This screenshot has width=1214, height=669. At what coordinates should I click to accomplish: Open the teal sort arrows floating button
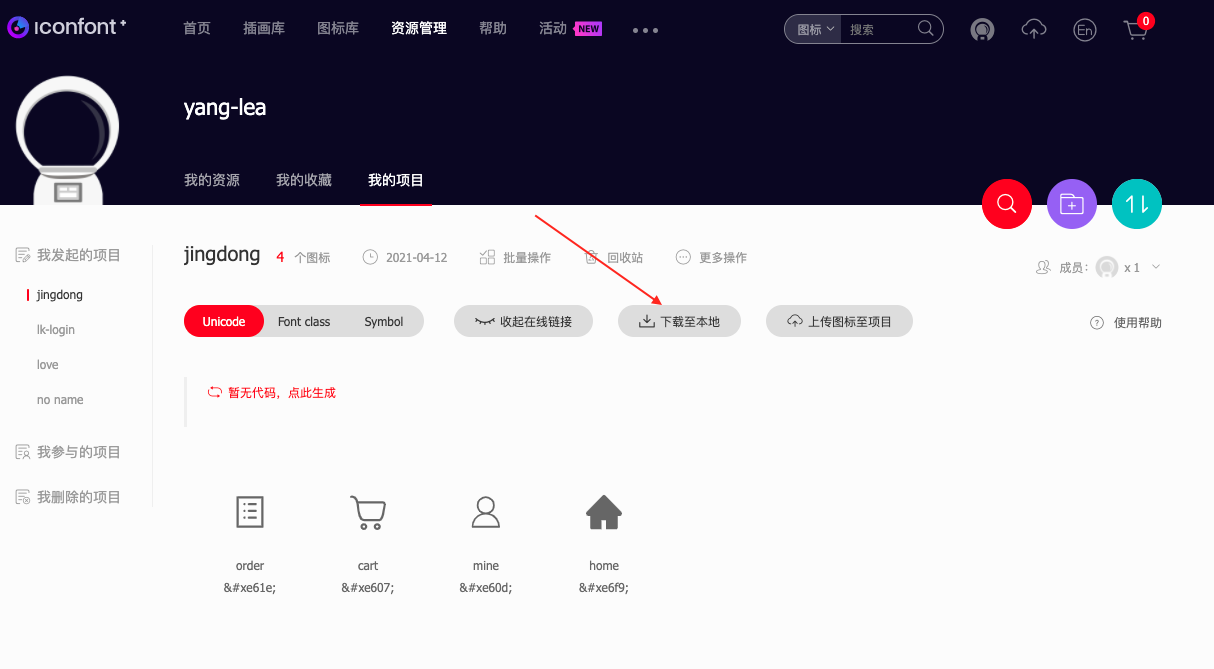tap(1137, 204)
